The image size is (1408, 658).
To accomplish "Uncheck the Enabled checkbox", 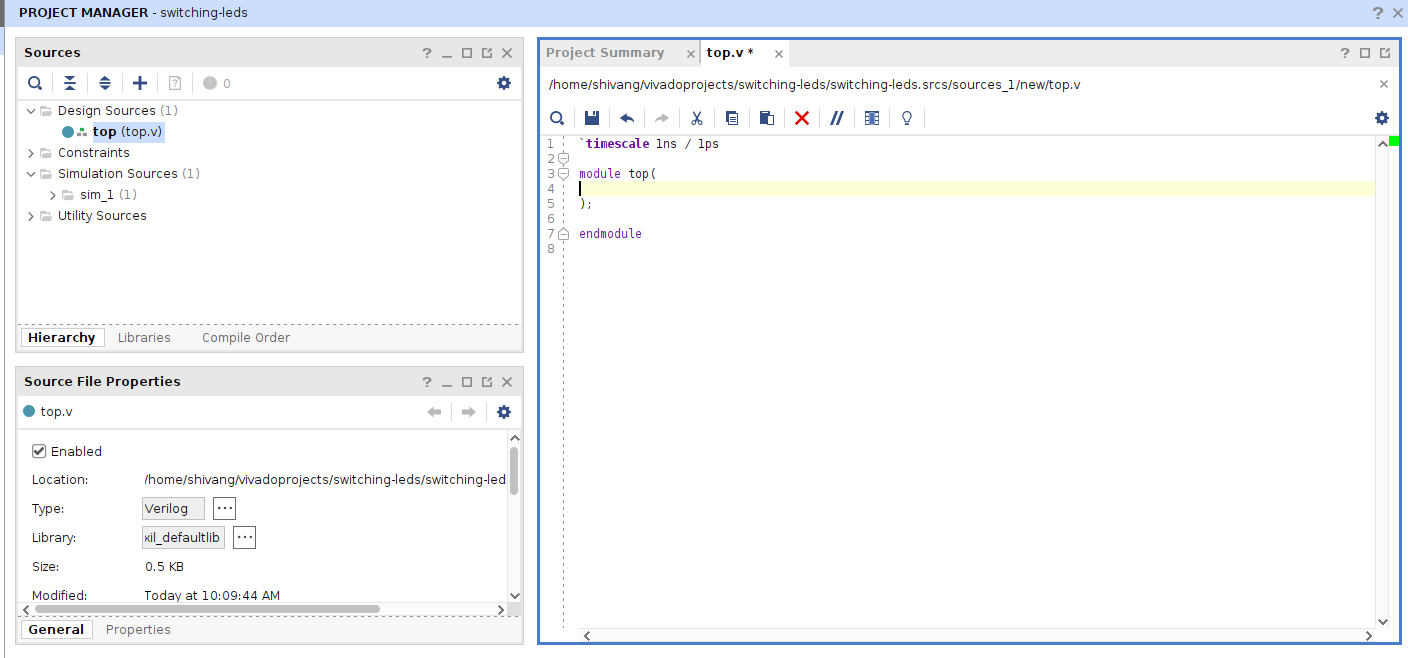I will pyautogui.click(x=40, y=451).
